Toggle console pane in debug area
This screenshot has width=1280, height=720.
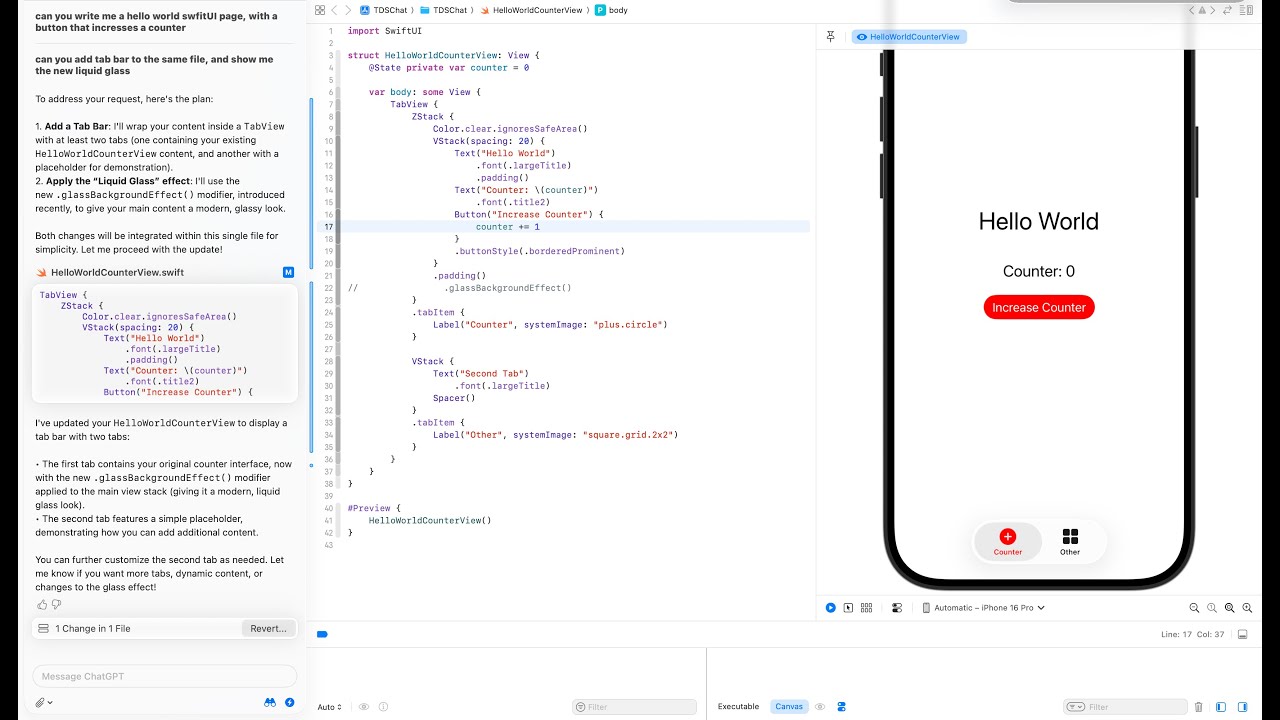point(1243,707)
